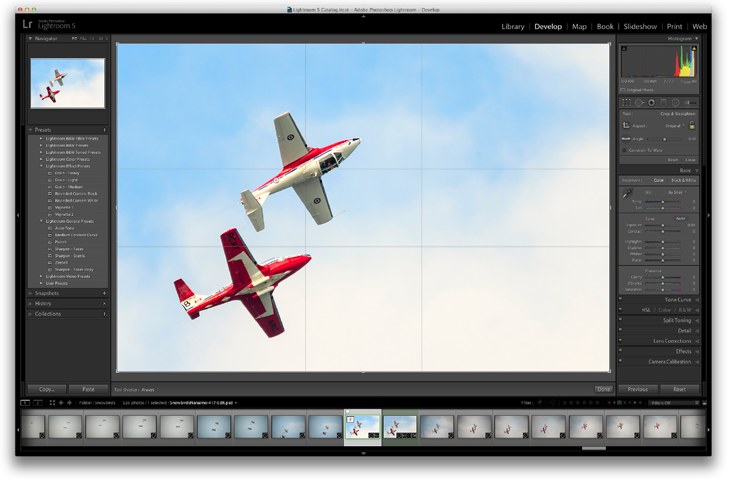Clear History with the X icon
The height and width of the screenshot is (483, 731).
(104, 304)
